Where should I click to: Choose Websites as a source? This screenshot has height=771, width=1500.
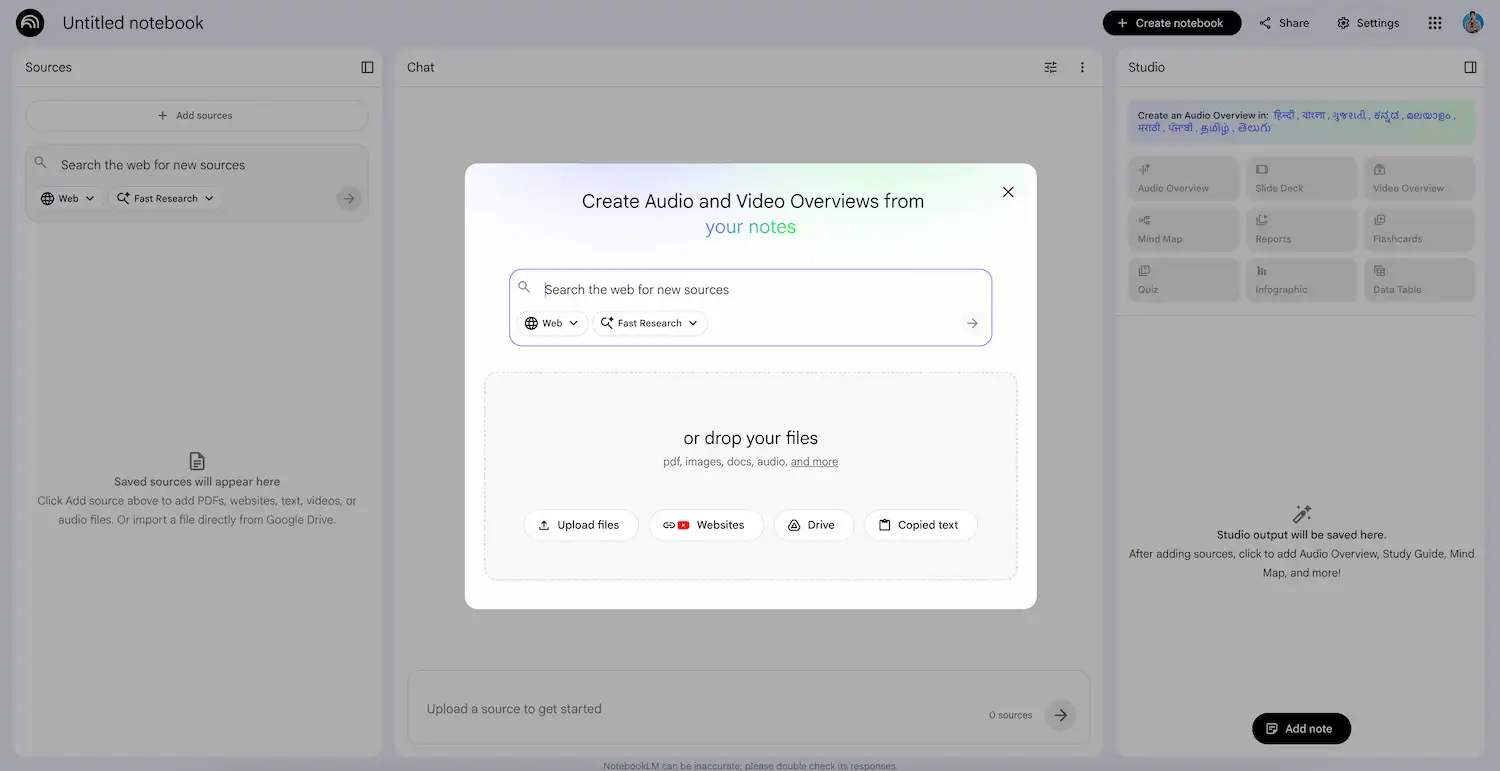pyautogui.click(x=706, y=525)
